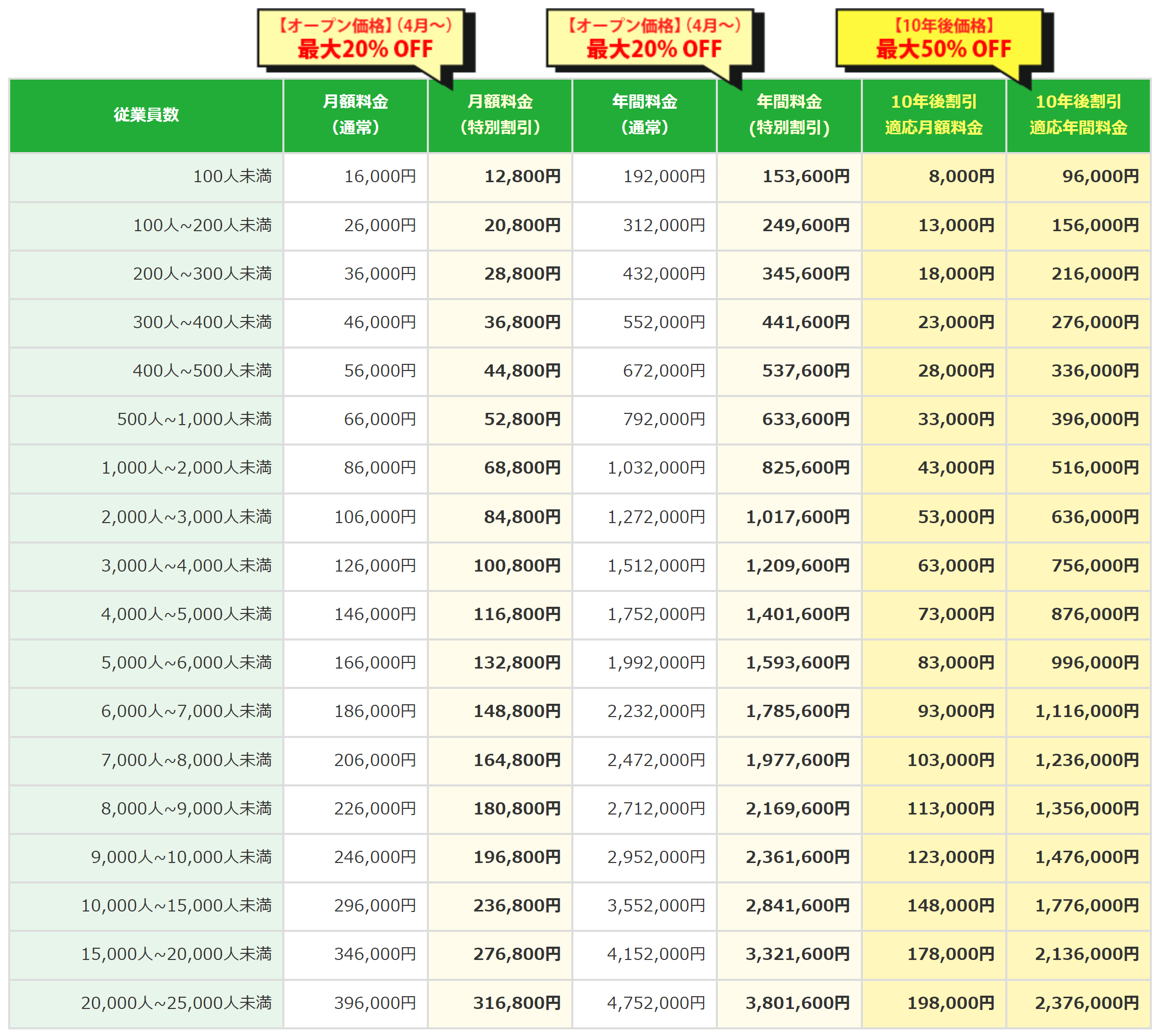Select the 20,000人~25,000人未満 row label

pos(176,1003)
